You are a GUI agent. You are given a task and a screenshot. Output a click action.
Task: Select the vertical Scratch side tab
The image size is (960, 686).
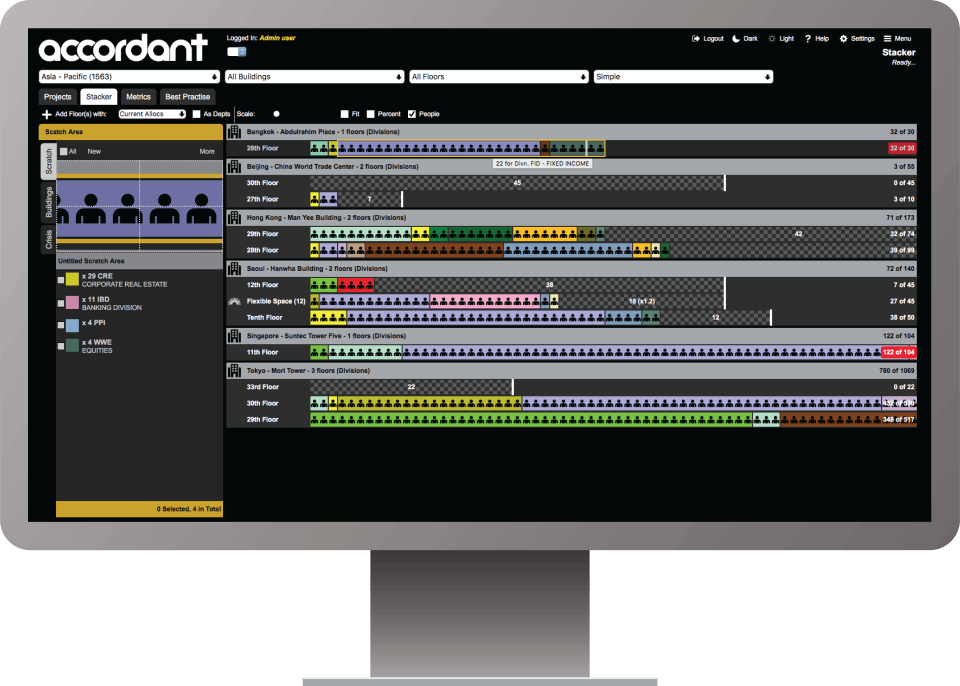pos(48,162)
